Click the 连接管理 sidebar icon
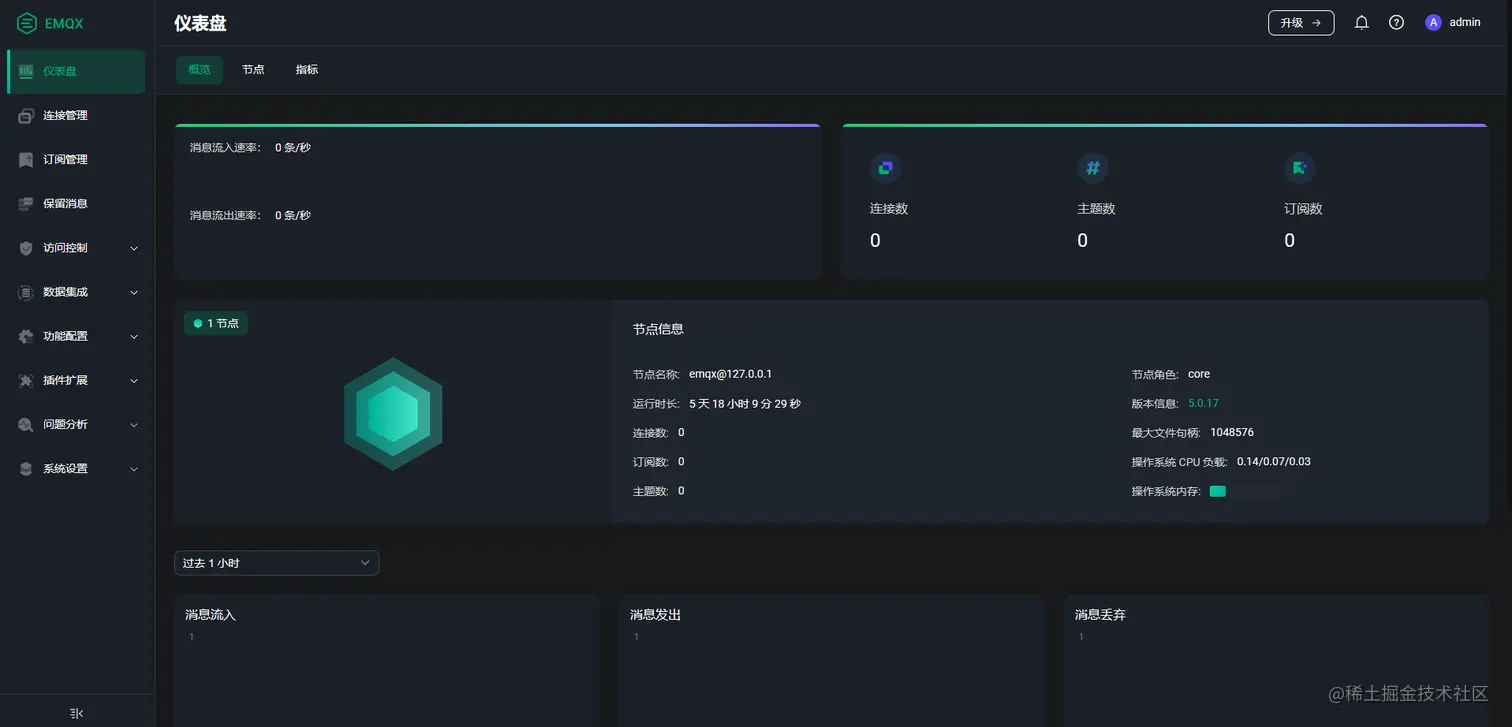This screenshot has height=727, width=1512. click(26, 116)
